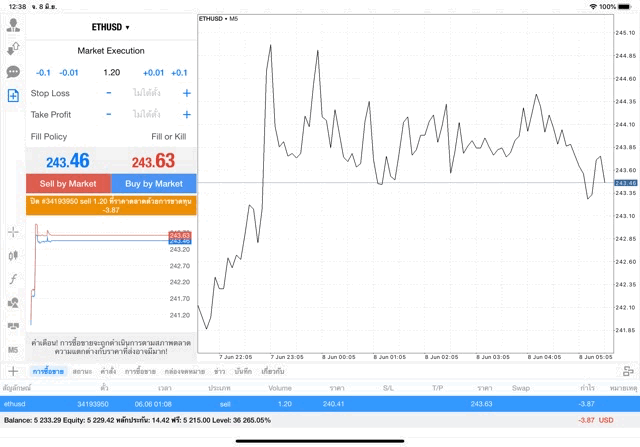Click the ETHUSD • M5 chart title

coord(218,19)
